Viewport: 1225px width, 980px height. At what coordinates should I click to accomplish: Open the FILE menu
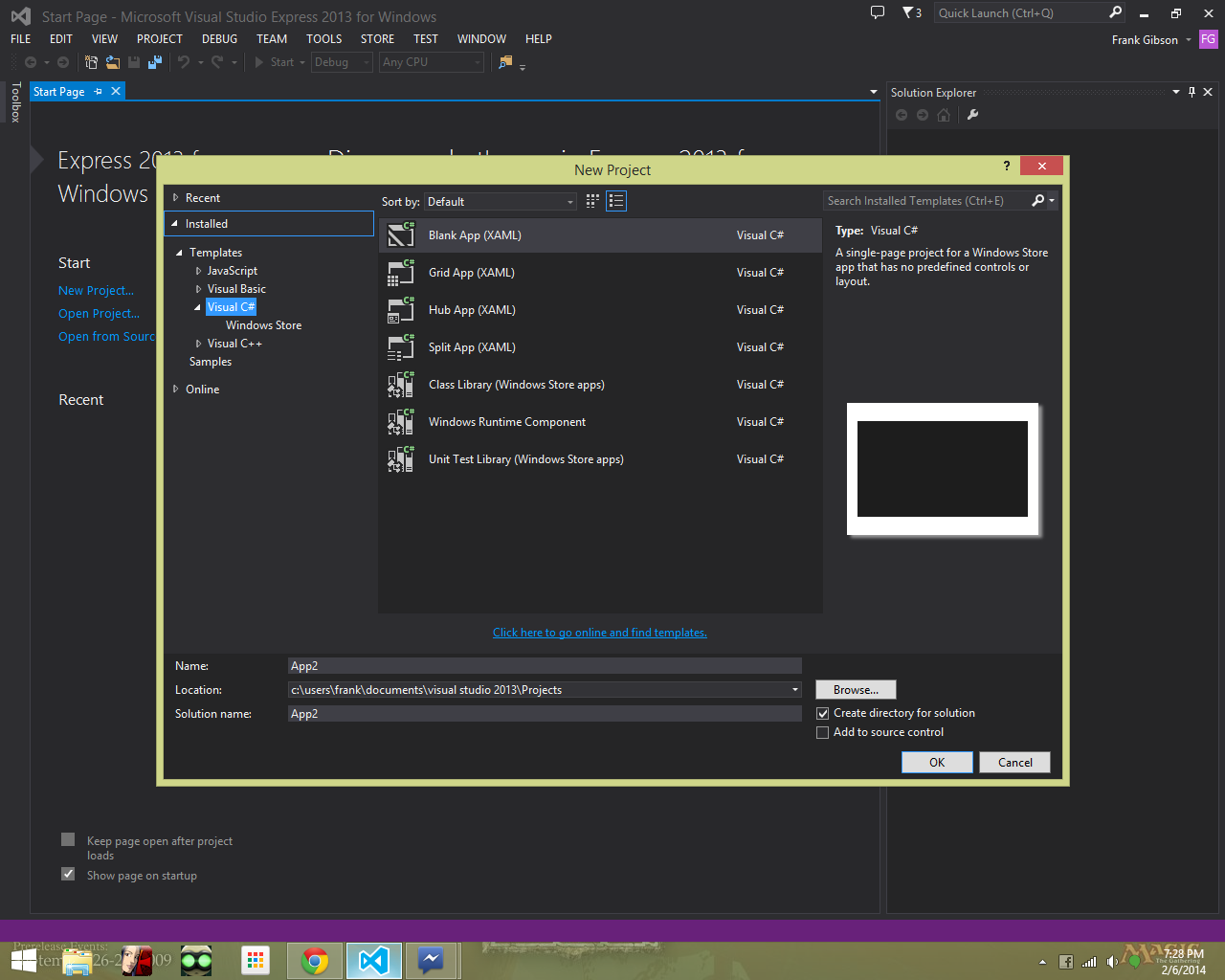tap(21, 39)
